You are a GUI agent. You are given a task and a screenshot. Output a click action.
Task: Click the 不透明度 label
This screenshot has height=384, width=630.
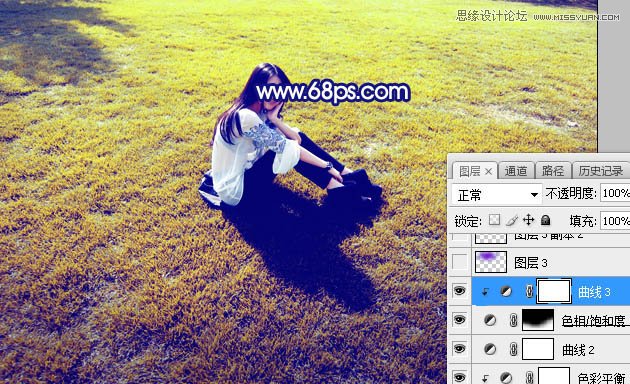(x=571, y=194)
